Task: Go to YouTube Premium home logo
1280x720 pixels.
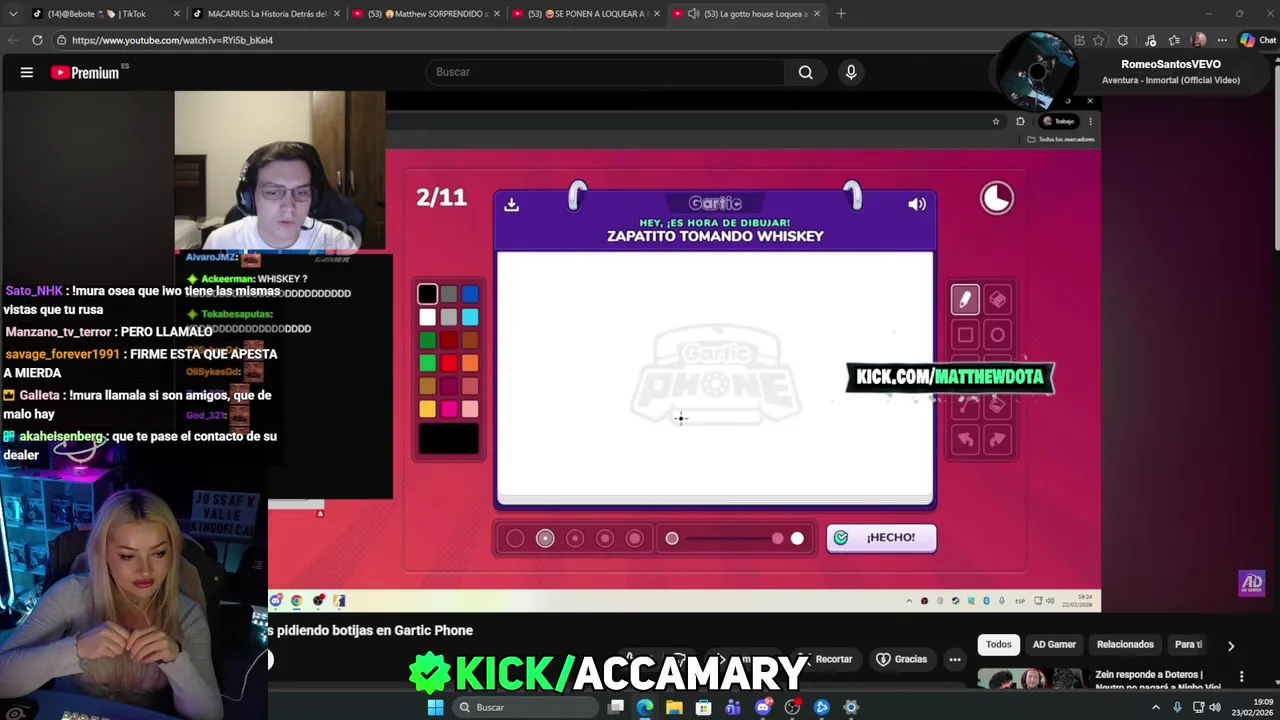Action: (85, 72)
